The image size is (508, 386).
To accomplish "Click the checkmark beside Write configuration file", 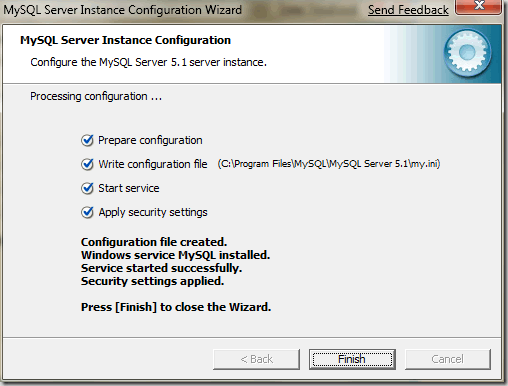I will click(x=87, y=164).
